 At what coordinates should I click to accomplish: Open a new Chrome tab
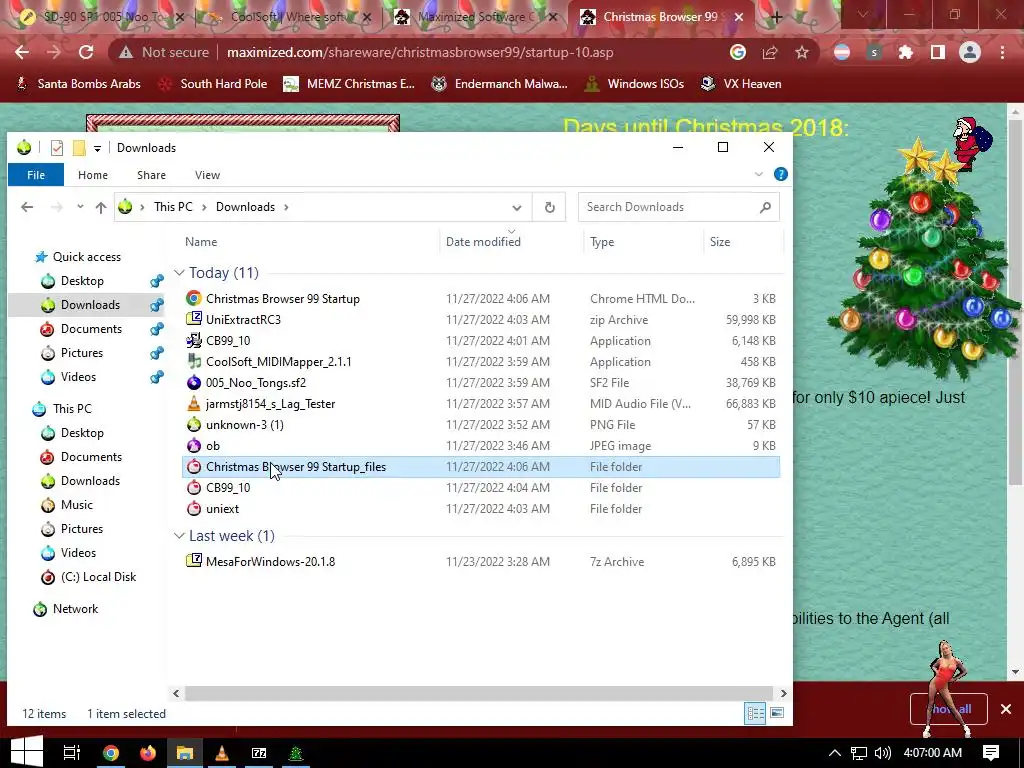[x=776, y=18]
